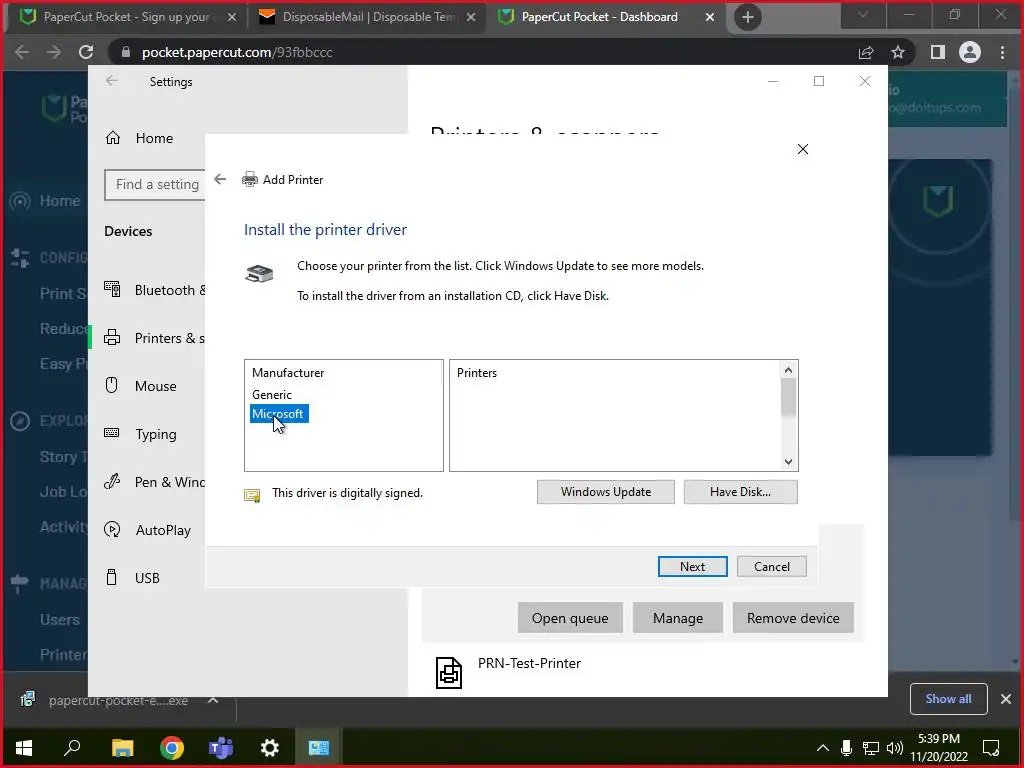Reload the PaperCut page
Screen dimensions: 1024x768
pos(86,52)
